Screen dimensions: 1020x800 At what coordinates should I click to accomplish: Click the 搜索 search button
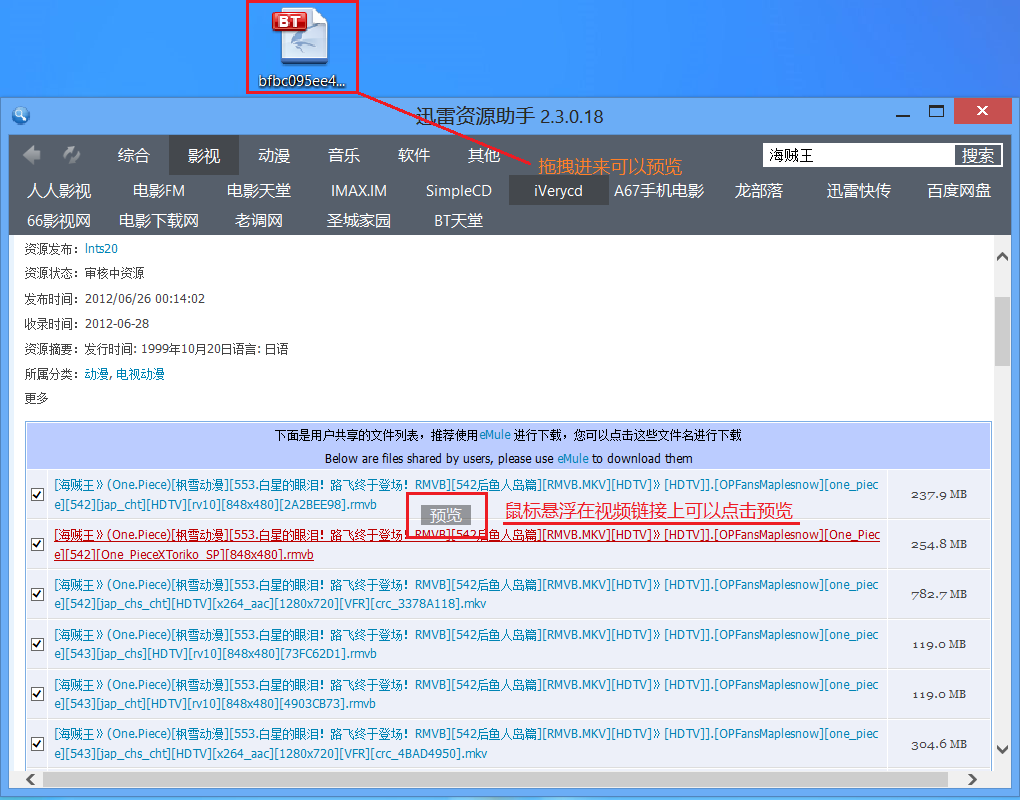click(x=977, y=155)
